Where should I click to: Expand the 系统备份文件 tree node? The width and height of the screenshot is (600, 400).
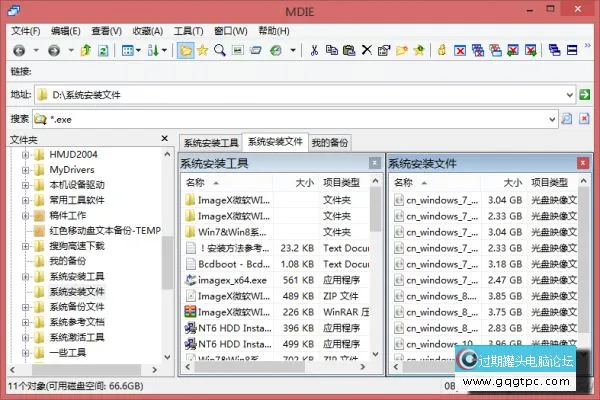click(x=25, y=307)
